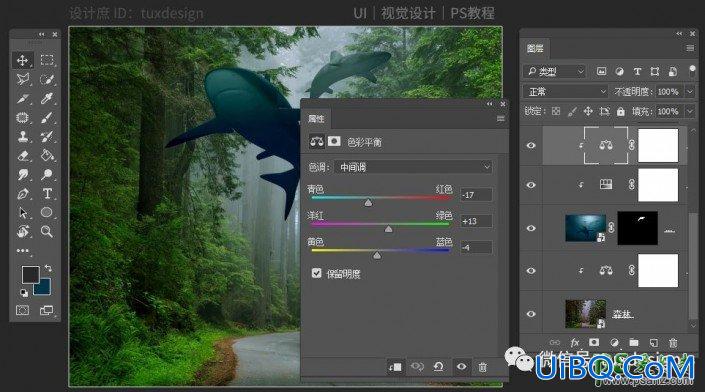The image size is (705, 392).
Task: Change the screen mode
Action: click(x=47, y=310)
